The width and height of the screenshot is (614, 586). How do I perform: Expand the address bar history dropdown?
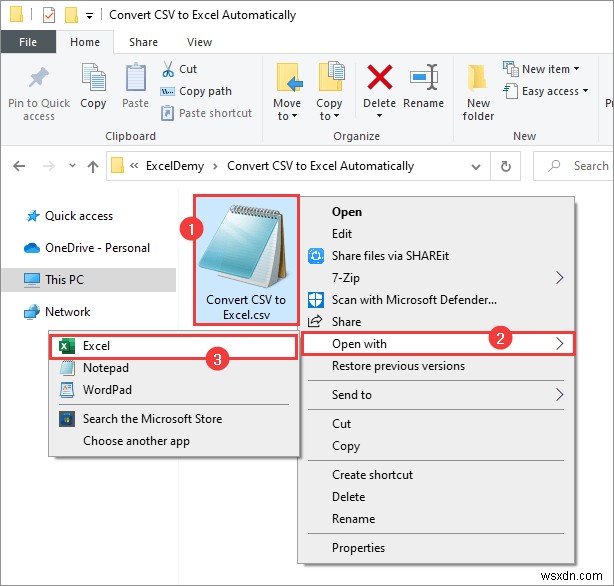(476, 167)
